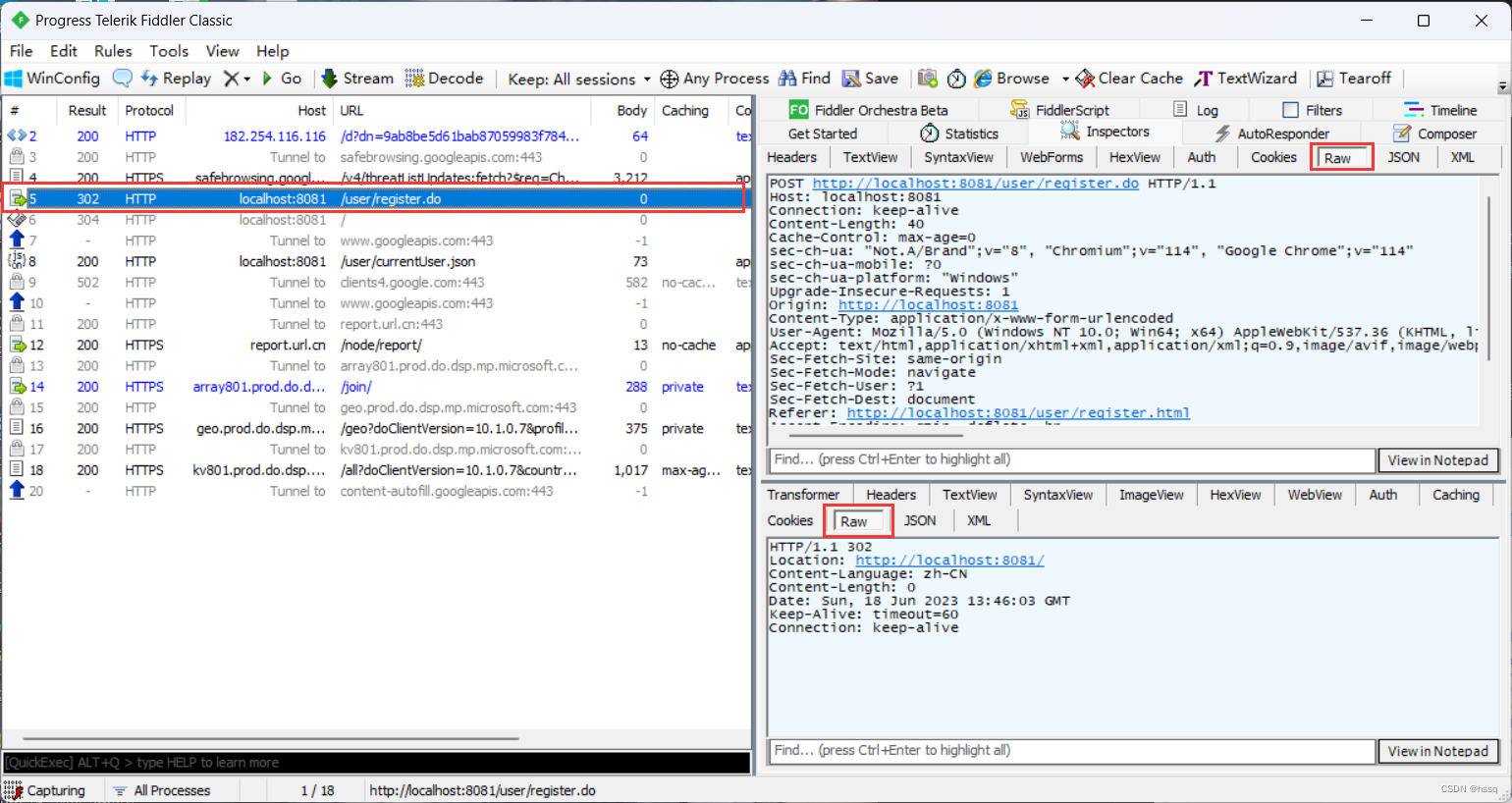Image resolution: width=1512 pixels, height=803 pixels.
Task: Click the toolbar overflow arrow at right
Action: tap(1502, 86)
